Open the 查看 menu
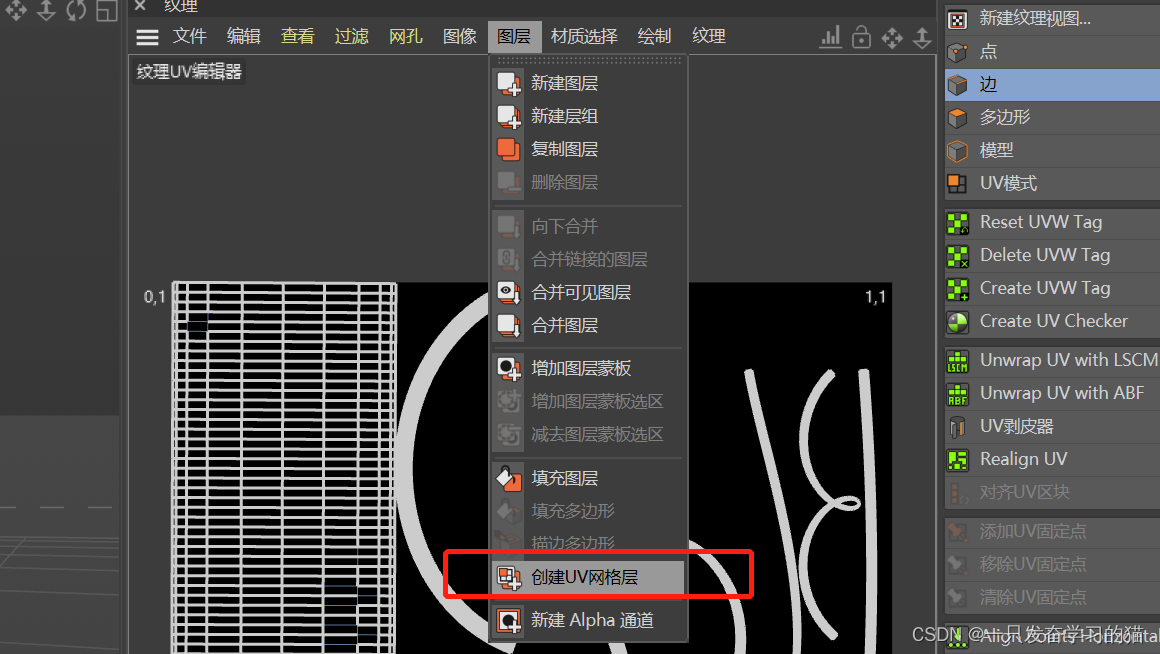 point(297,36)
